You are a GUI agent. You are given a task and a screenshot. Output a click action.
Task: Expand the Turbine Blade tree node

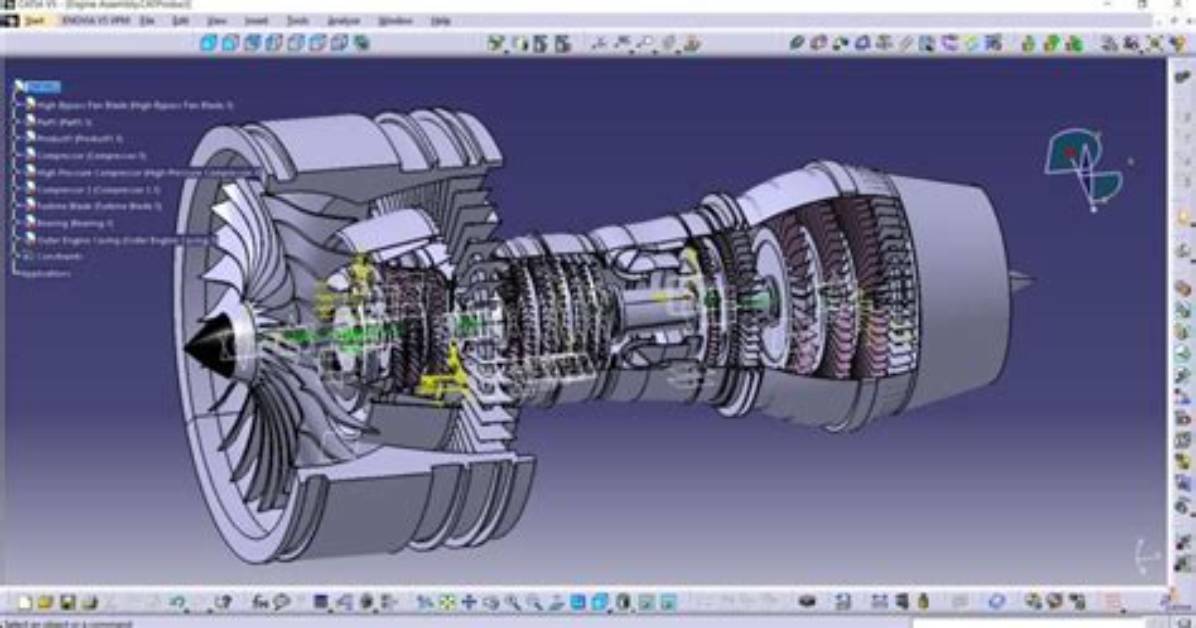click(x=18, y=206)
